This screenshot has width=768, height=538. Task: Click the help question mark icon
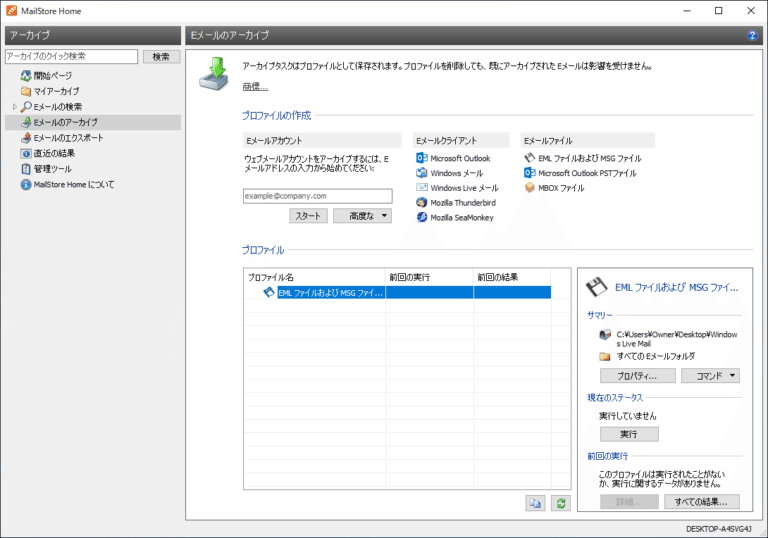point(752,35)
